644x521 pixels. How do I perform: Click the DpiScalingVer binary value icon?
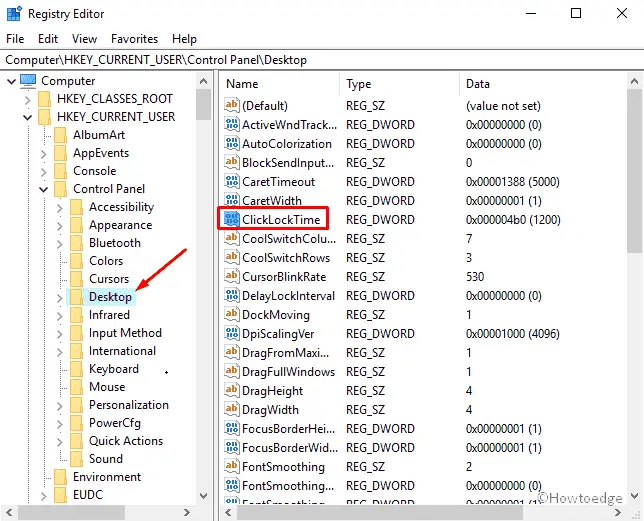(x=232, y=333)
